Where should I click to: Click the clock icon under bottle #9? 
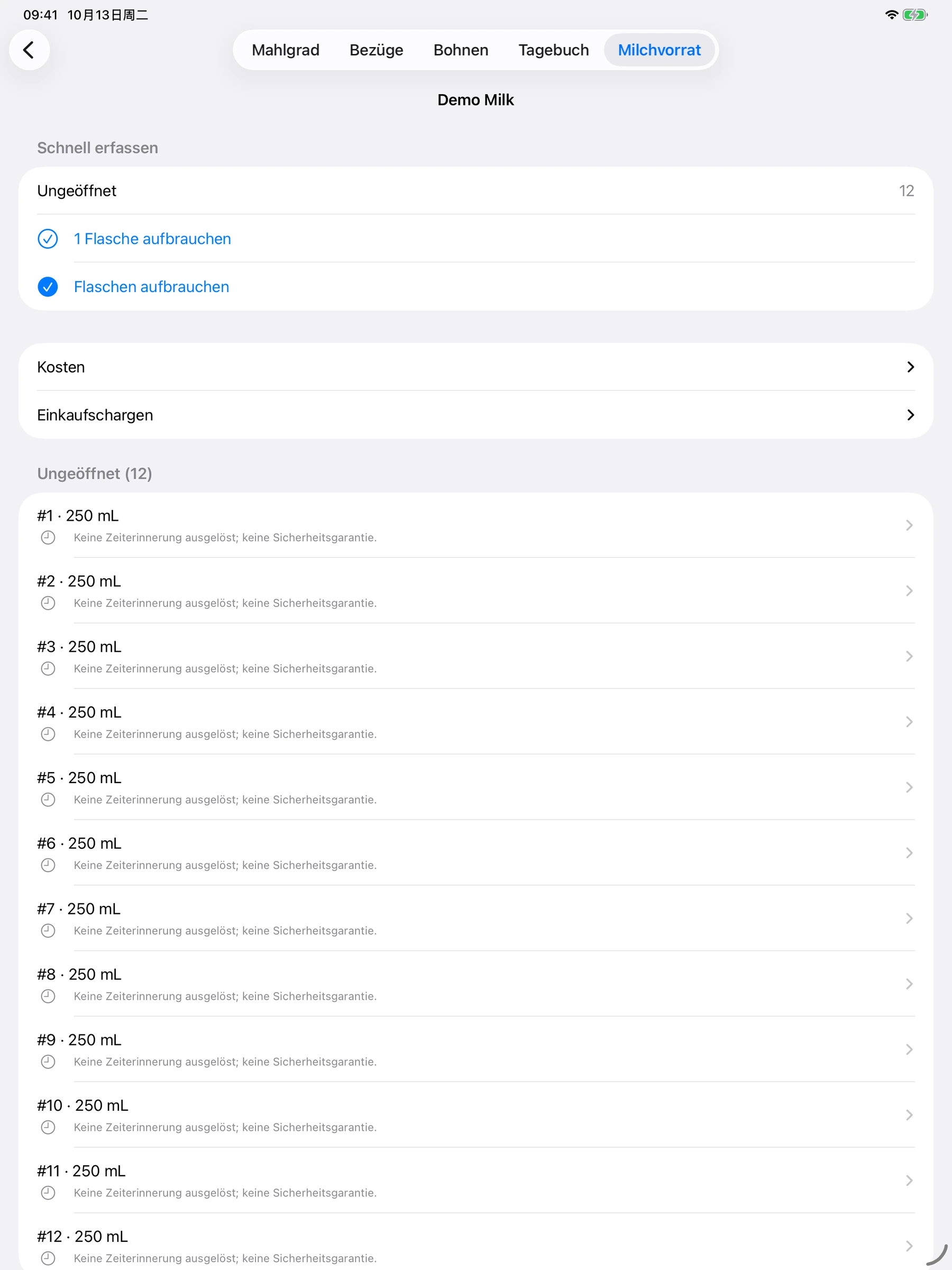click(48, 1062)
